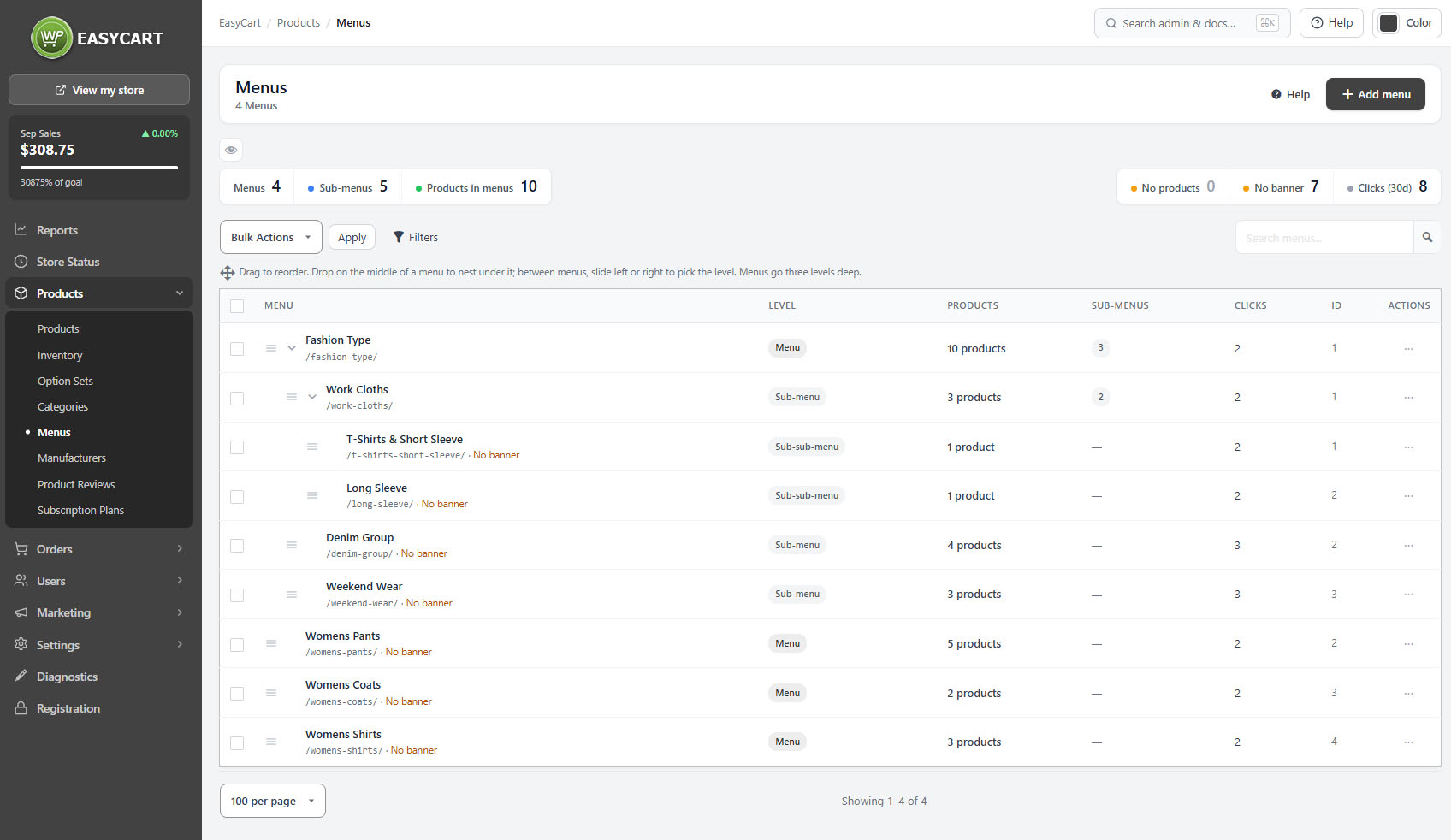Open the Reports chart icon in sidebar
The height and width of the screenshot is (840, 1451).
pyautogui.click(x=21, y=230)
